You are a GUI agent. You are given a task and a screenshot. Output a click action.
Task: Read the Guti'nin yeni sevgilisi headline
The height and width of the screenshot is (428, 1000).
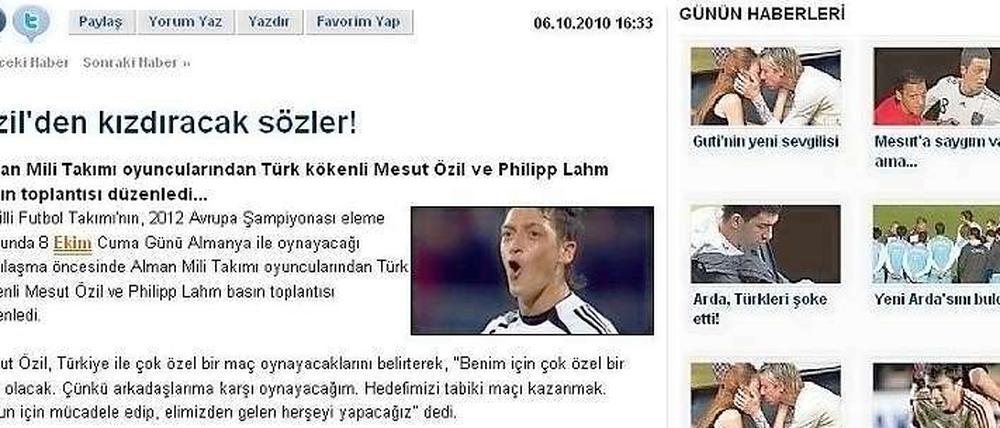click(765, 142)
